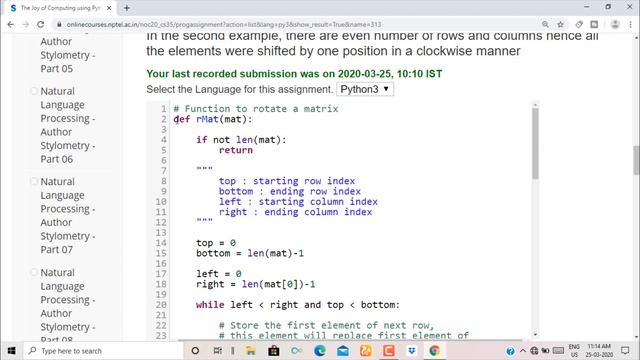Screen dimensions: 640x360
Task: Click the code editor scroll down arrow
Action: [535, 335]
